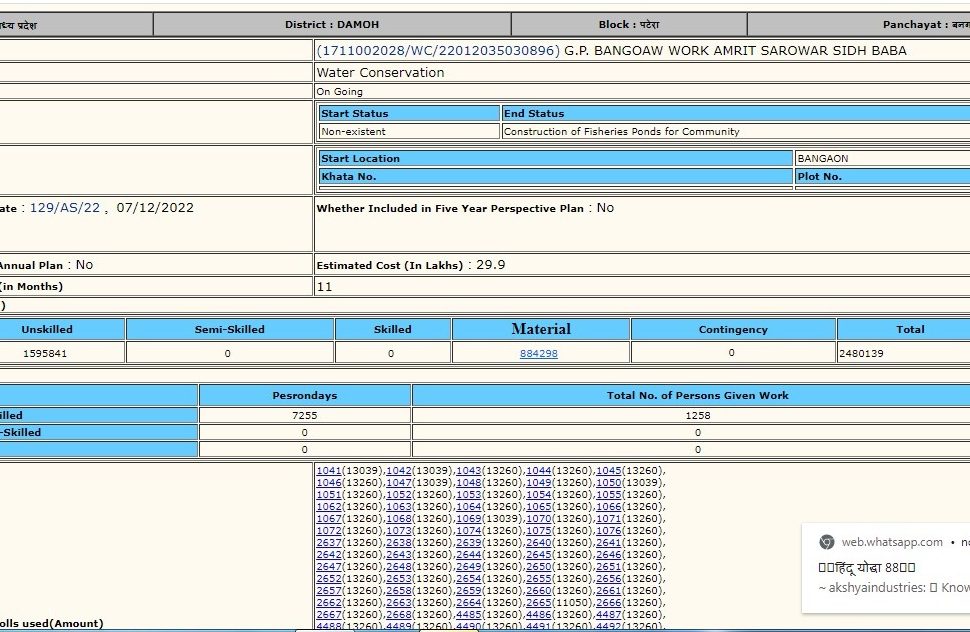Viewport: 970px width, 632px height.
Task: Open muster roll 1041 link
Action: (328, 471)
